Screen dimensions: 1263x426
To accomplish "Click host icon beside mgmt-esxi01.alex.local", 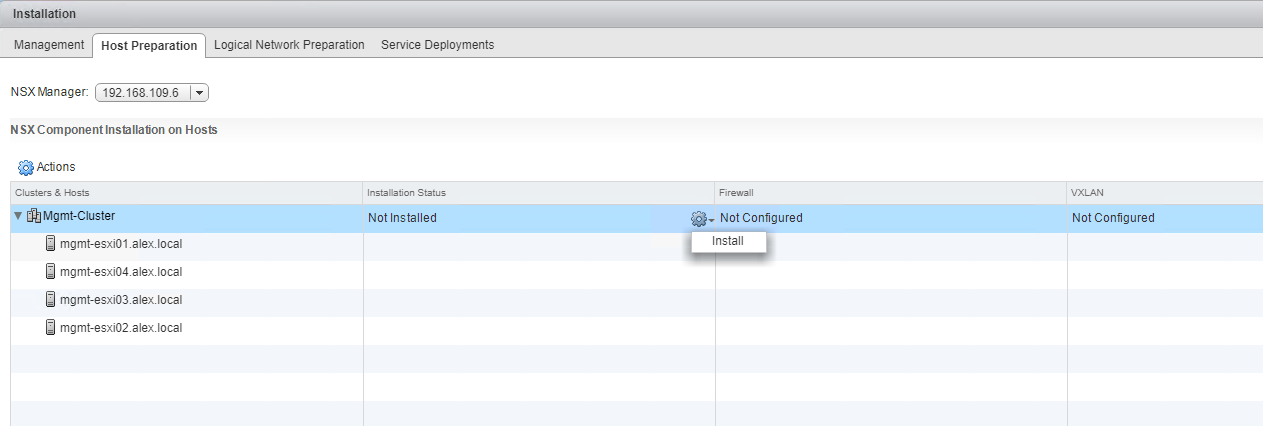I will pos(51,244).
